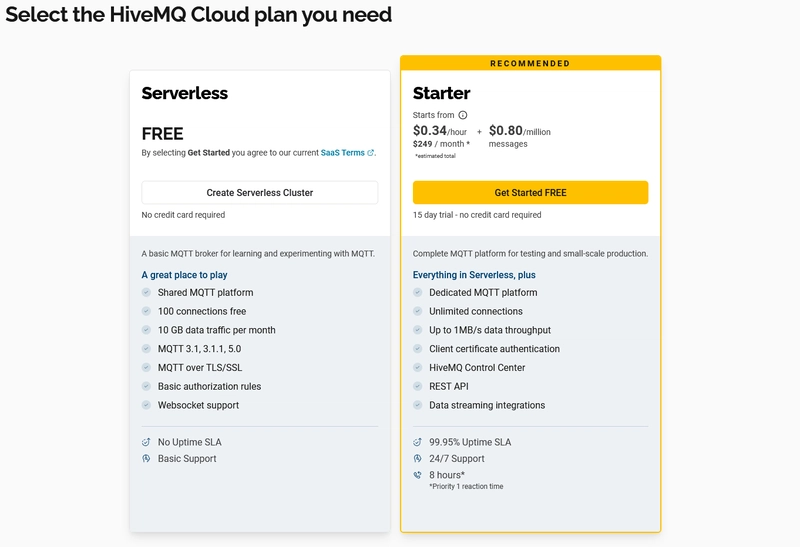800x547 pixels.
Task: Click the info icon beside Starts from
Action: (x=463, y=115)
